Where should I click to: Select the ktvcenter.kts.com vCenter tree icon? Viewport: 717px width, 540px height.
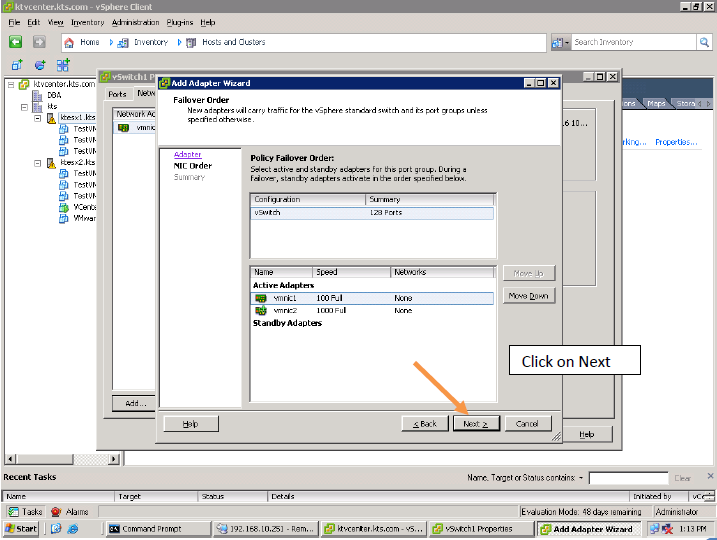24,84
